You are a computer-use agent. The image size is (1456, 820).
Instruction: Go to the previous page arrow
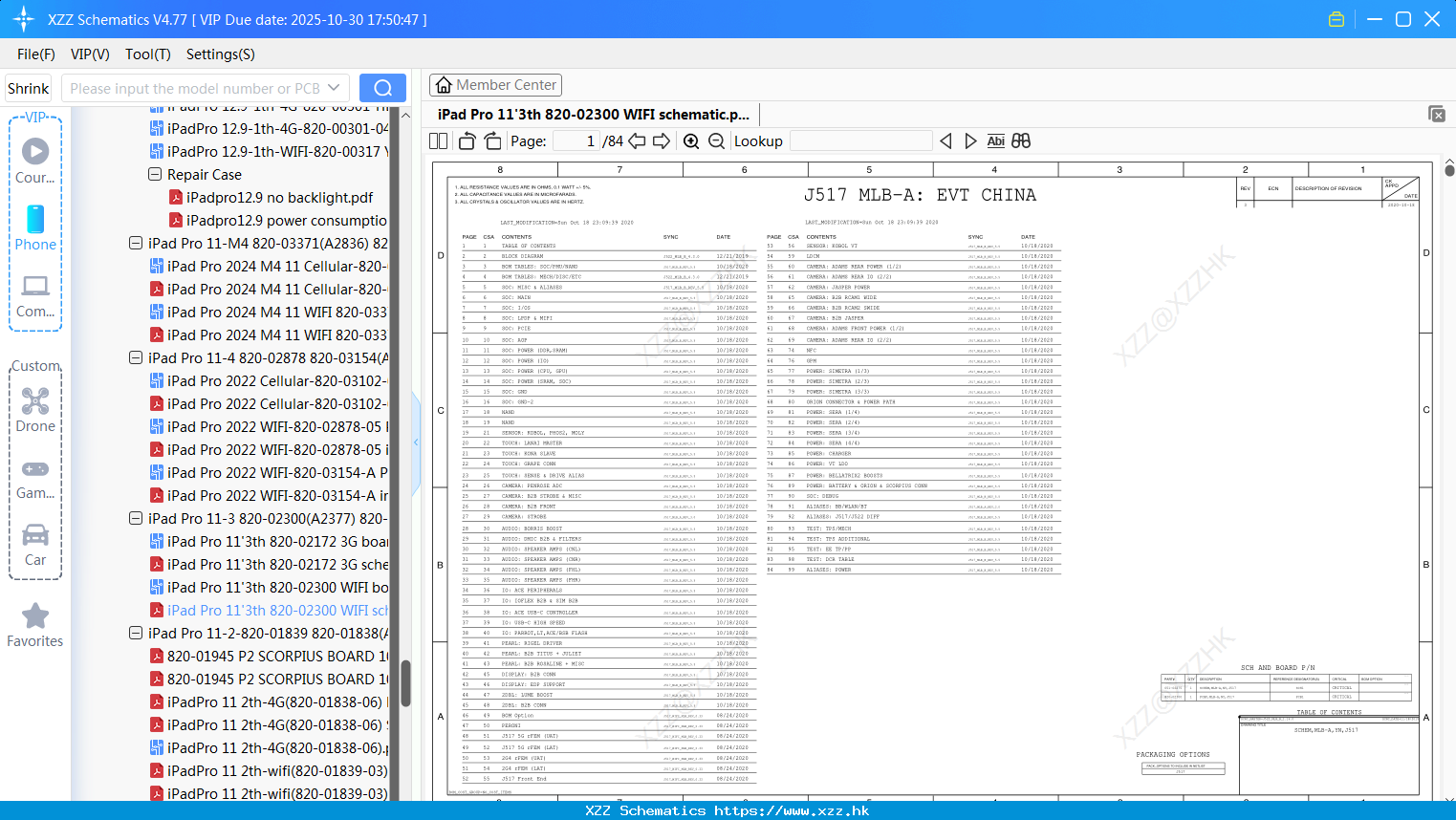coord(637,140)
